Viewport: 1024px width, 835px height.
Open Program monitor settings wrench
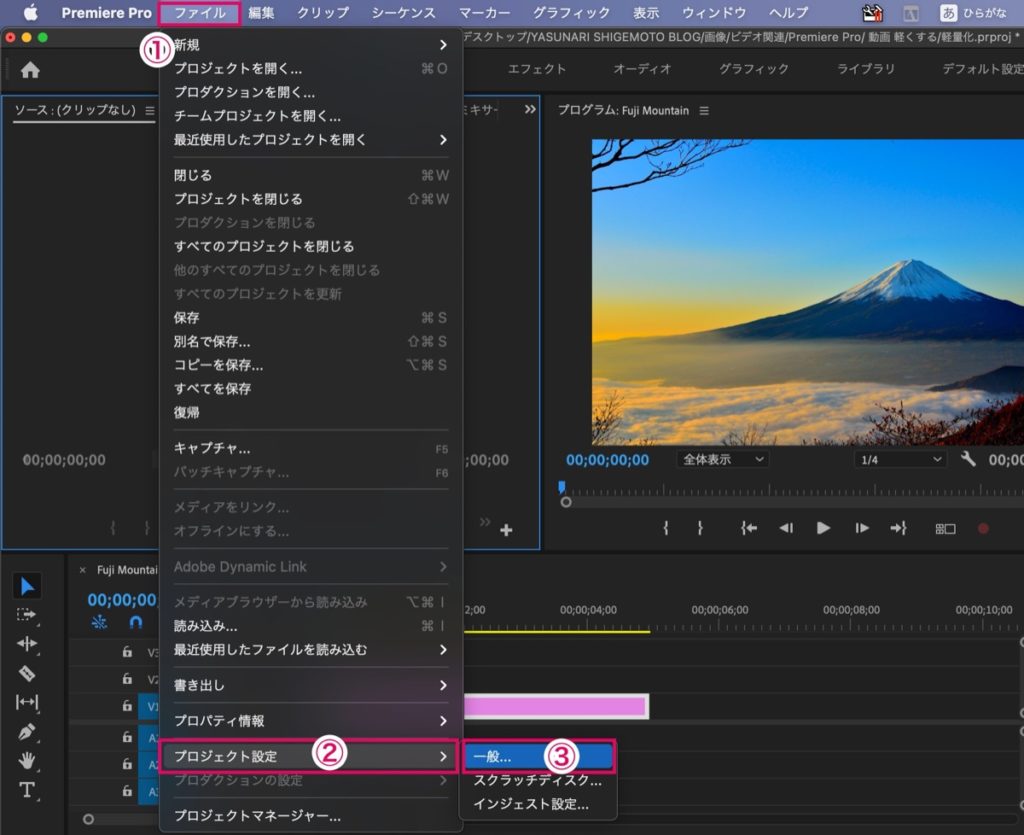coord(968,460)
